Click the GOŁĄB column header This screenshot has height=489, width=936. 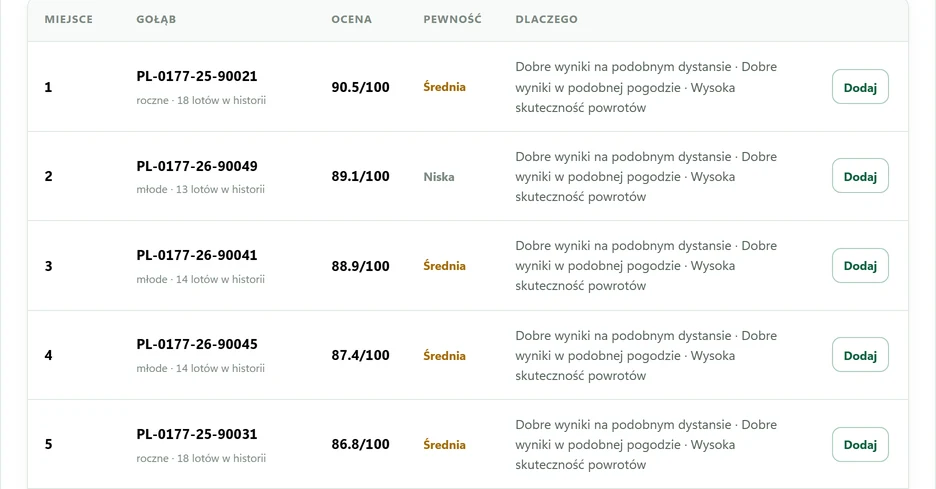(x=156, y=19)
